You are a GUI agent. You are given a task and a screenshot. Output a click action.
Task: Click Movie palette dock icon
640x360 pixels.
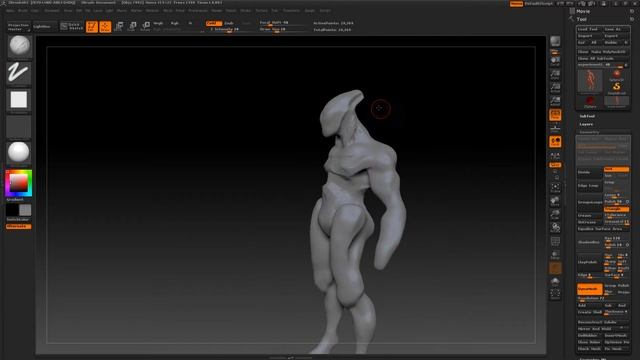632,11
